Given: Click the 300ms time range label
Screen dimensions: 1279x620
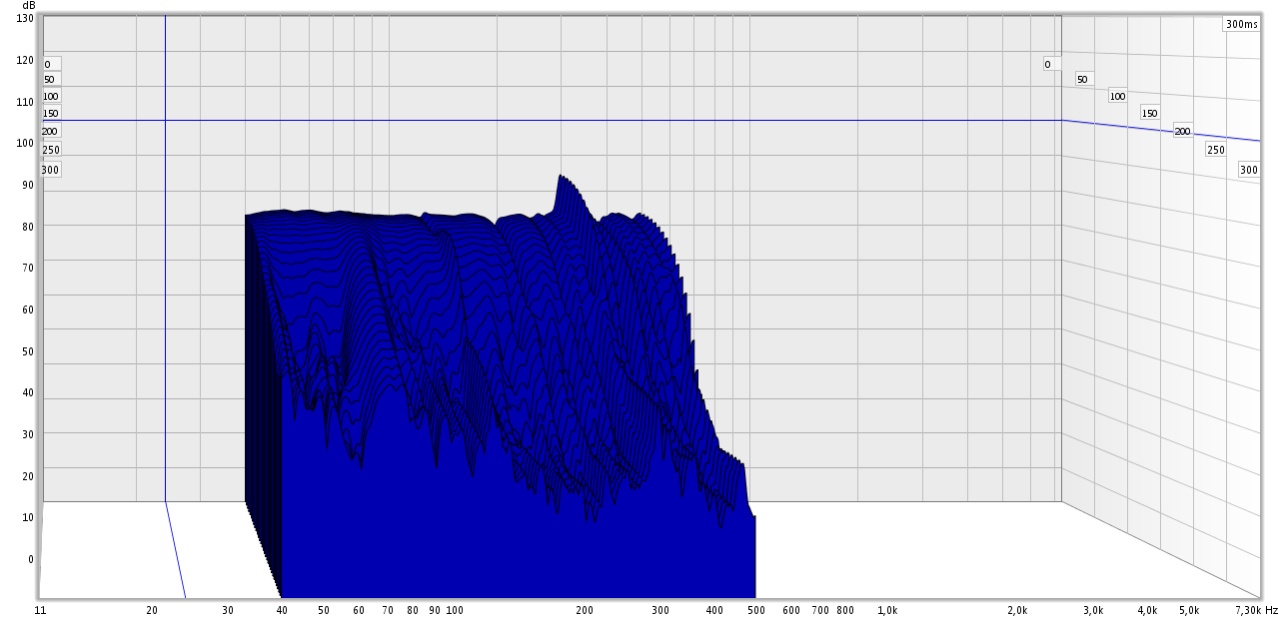Looking at the screenshot, I should 1241,25.
